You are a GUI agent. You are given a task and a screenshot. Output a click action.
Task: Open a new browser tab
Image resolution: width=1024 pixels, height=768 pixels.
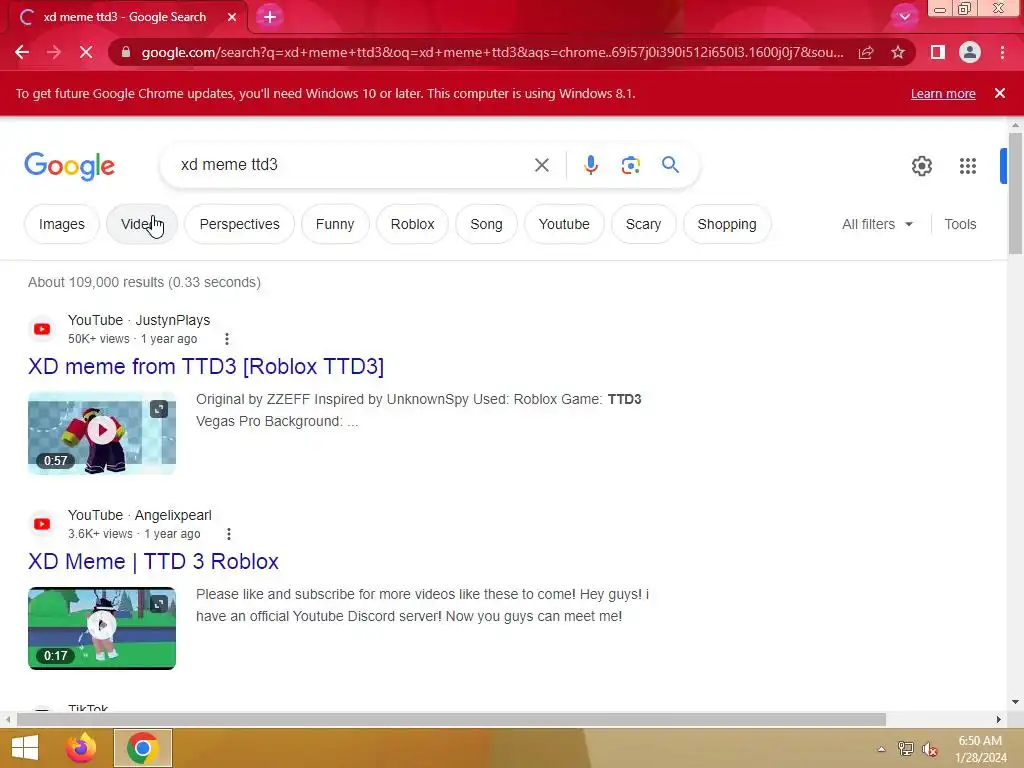point(270,17)
